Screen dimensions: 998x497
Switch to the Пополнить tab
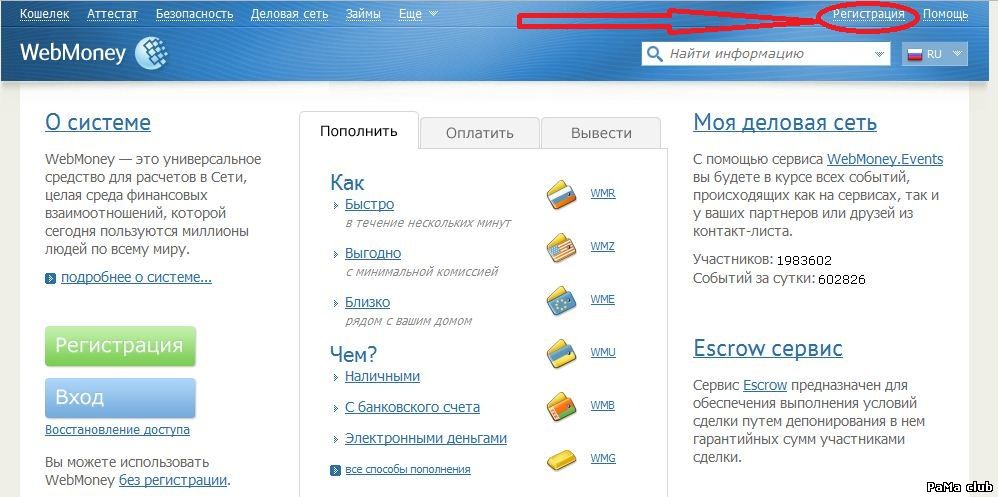pos(359,131)
